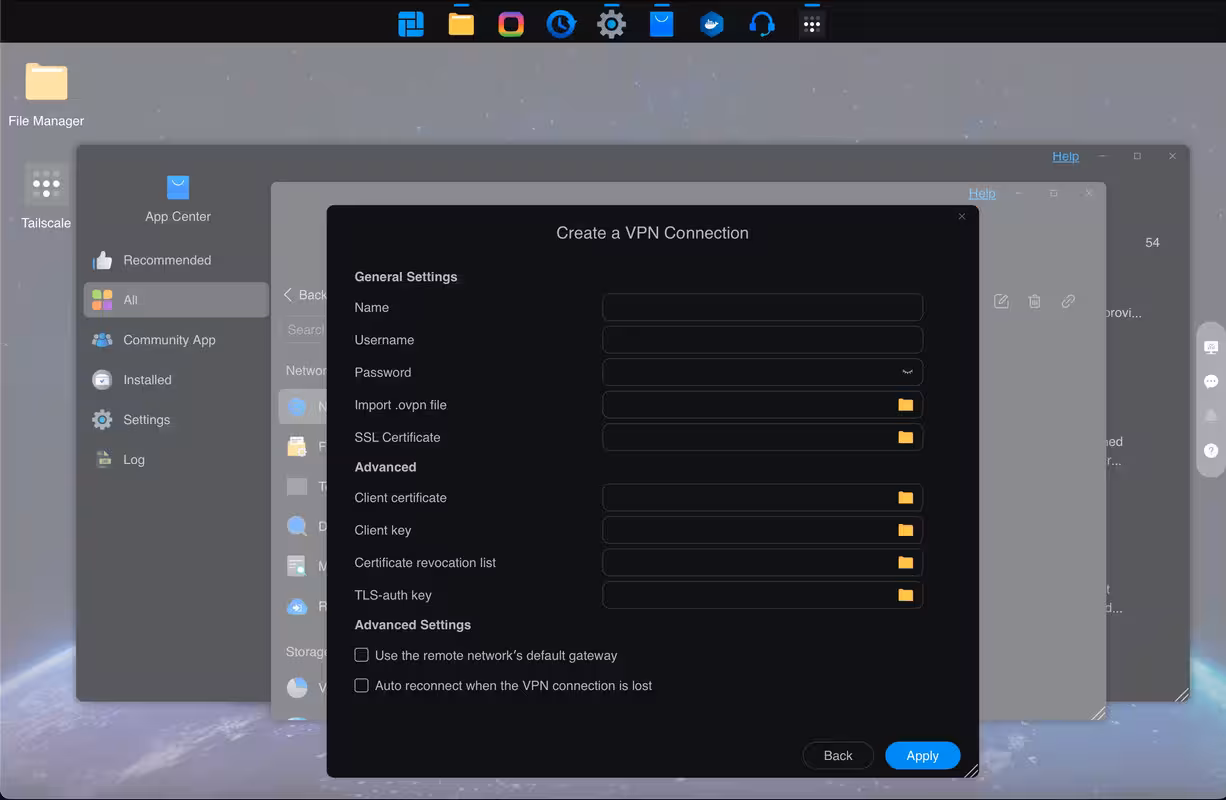
Task: Click the monitor icon in right side panel
Action: 1211,347
